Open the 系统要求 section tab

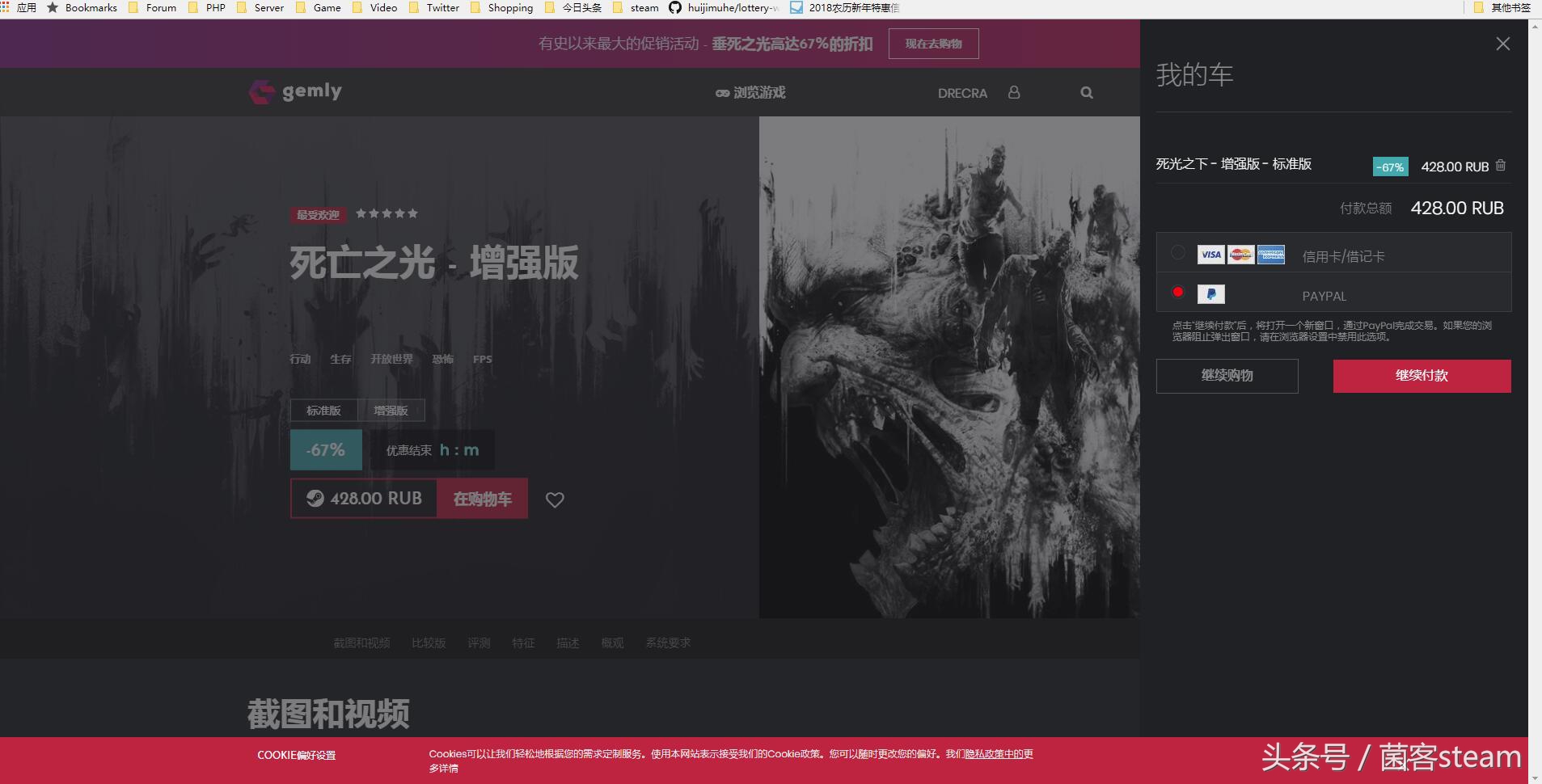tap(669, 643)
